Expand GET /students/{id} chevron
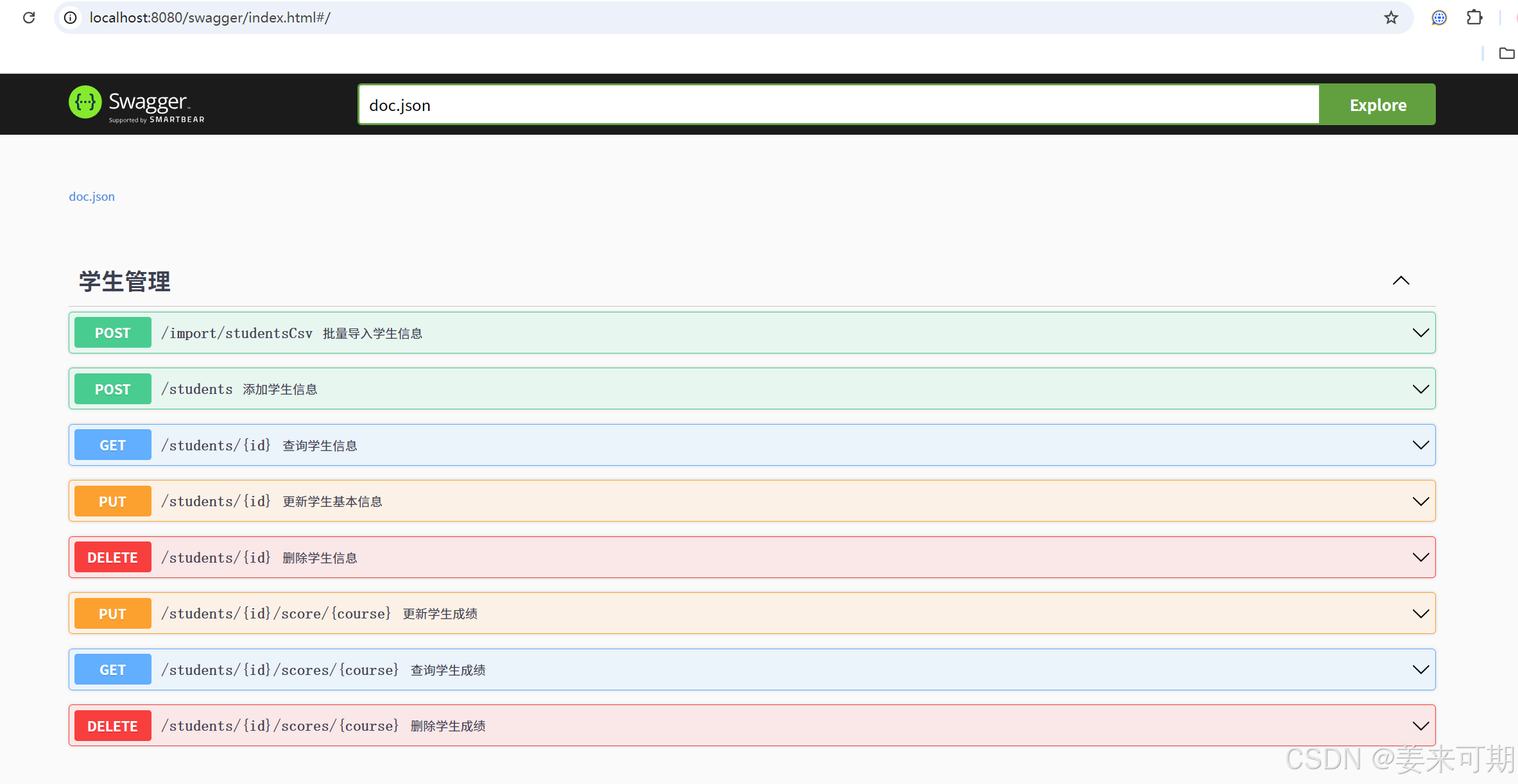Viewport: 1518px width, 784px height. [1420, 445]
